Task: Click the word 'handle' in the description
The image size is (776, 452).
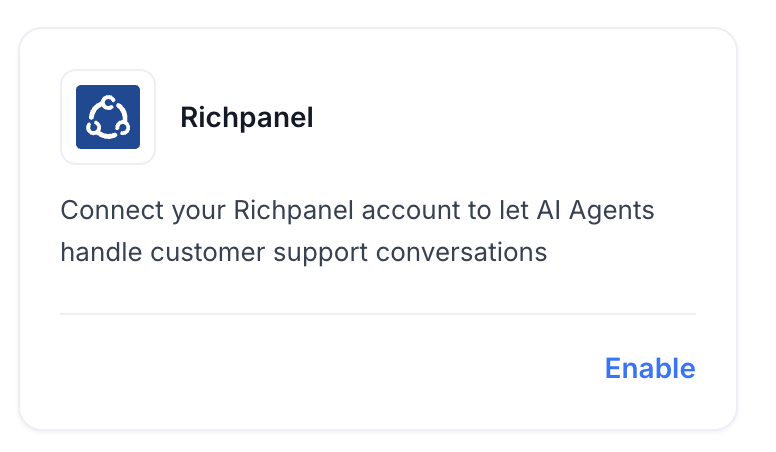Action: click(100, 252)
